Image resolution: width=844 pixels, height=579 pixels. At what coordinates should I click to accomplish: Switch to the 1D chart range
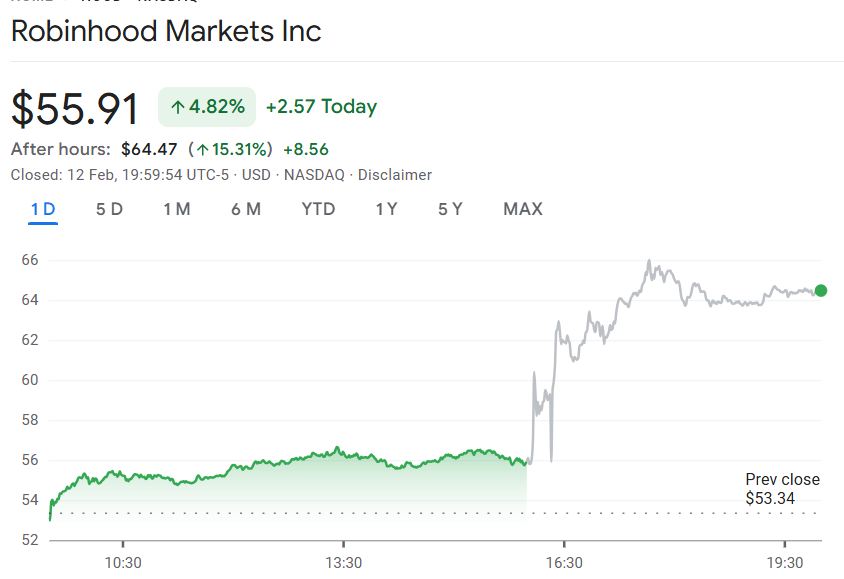43,209
